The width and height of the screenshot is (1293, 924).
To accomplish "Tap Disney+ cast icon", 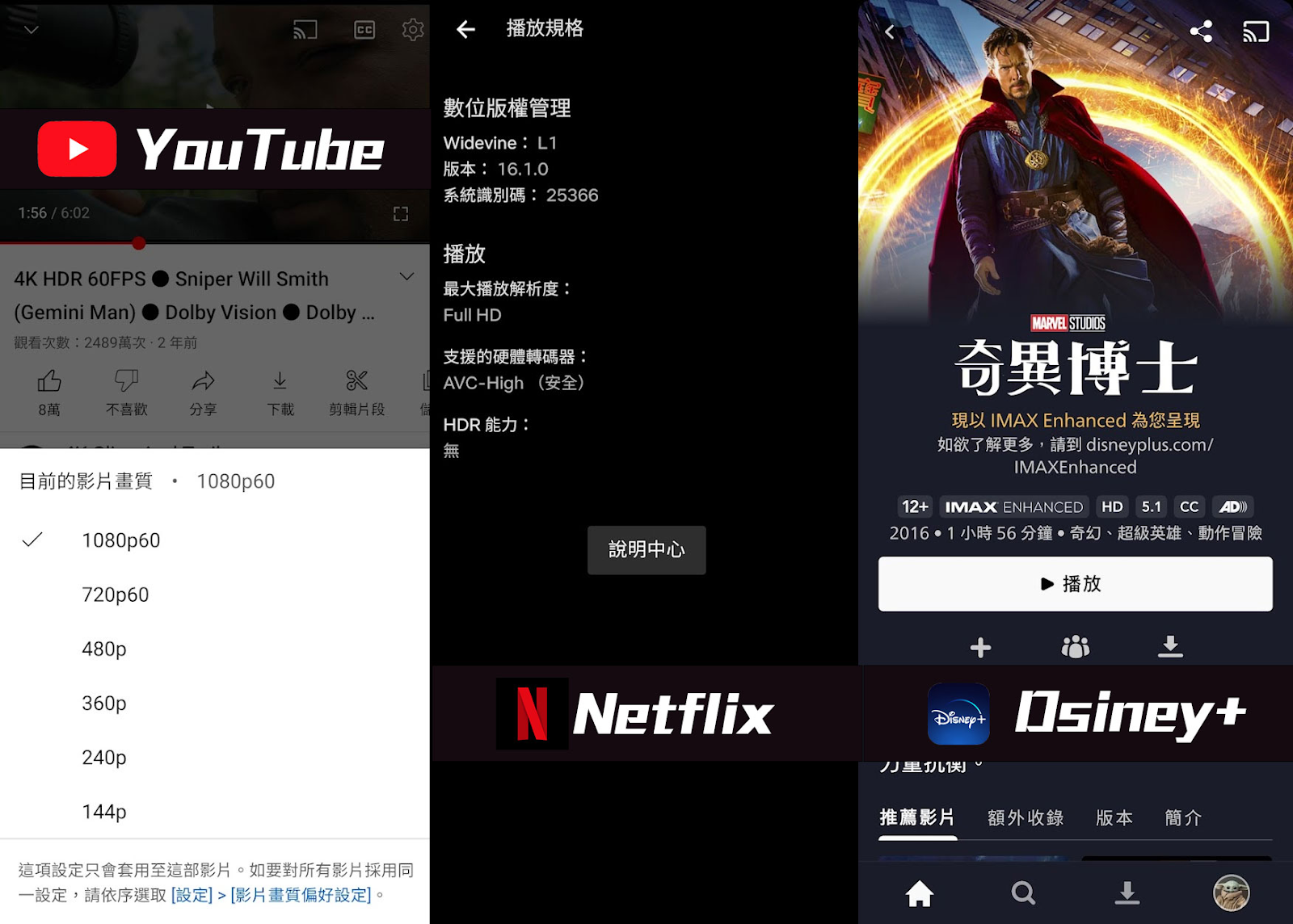I will (x=1256, y=31).
